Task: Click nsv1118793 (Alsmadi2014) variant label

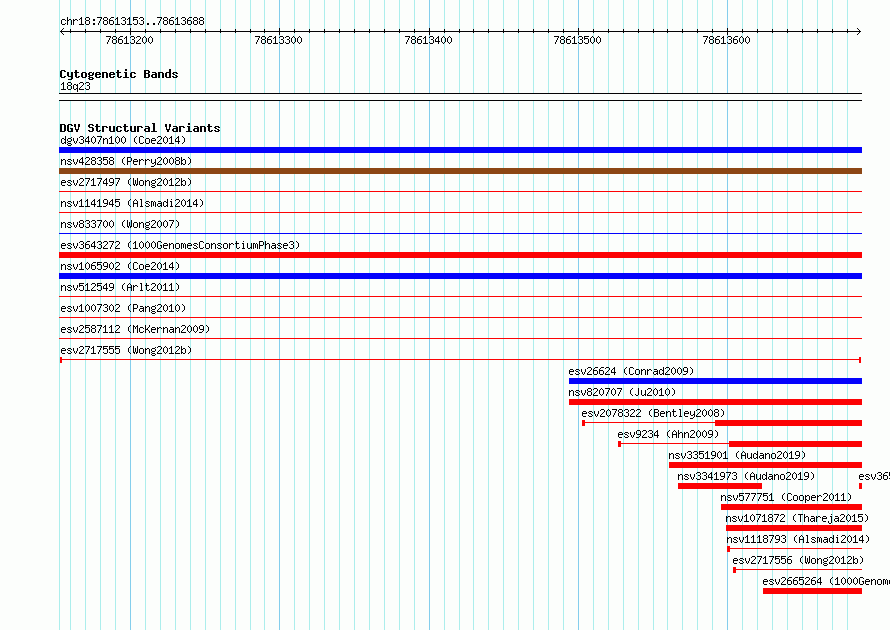Action: point(798,539)
